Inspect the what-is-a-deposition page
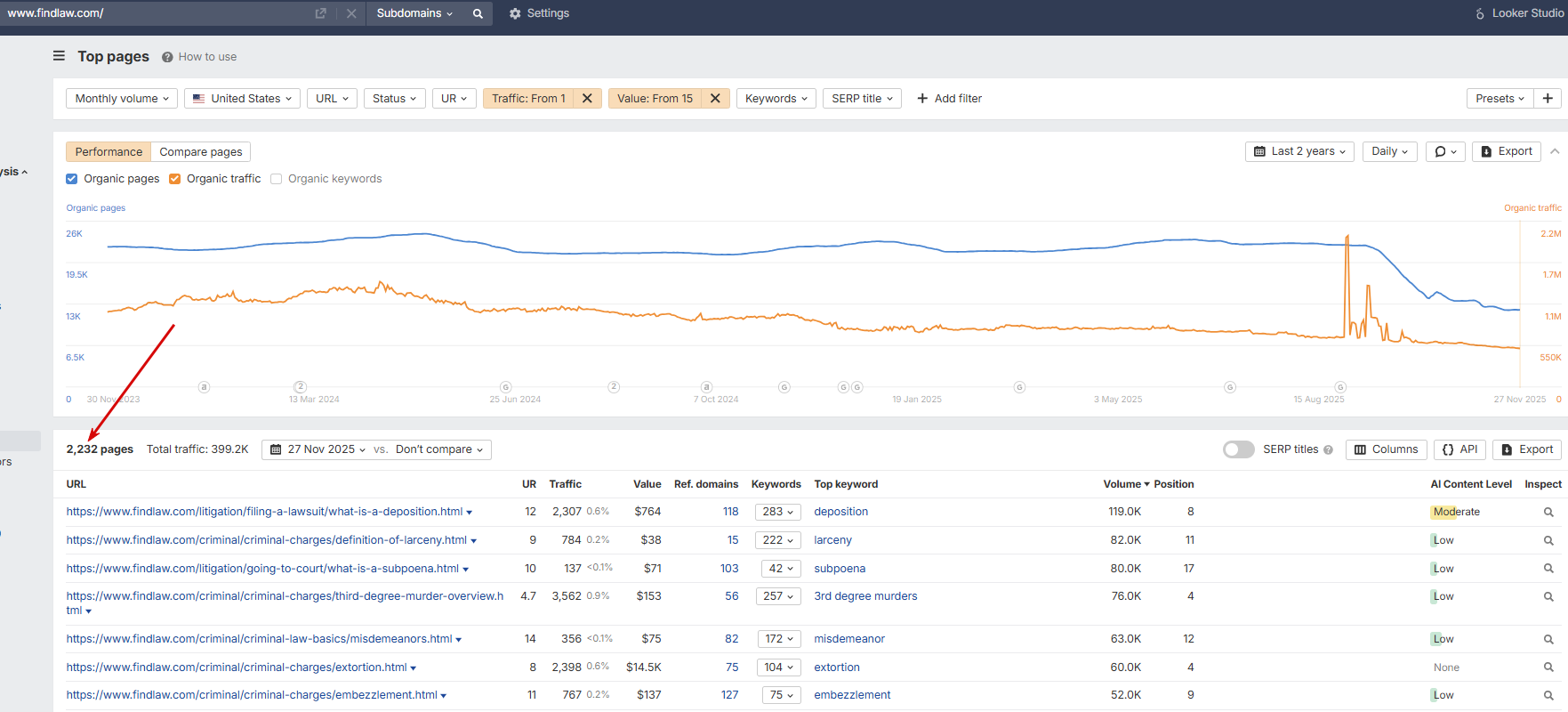The height and width of the screenshot is (712, 1568). [1548, 512]
